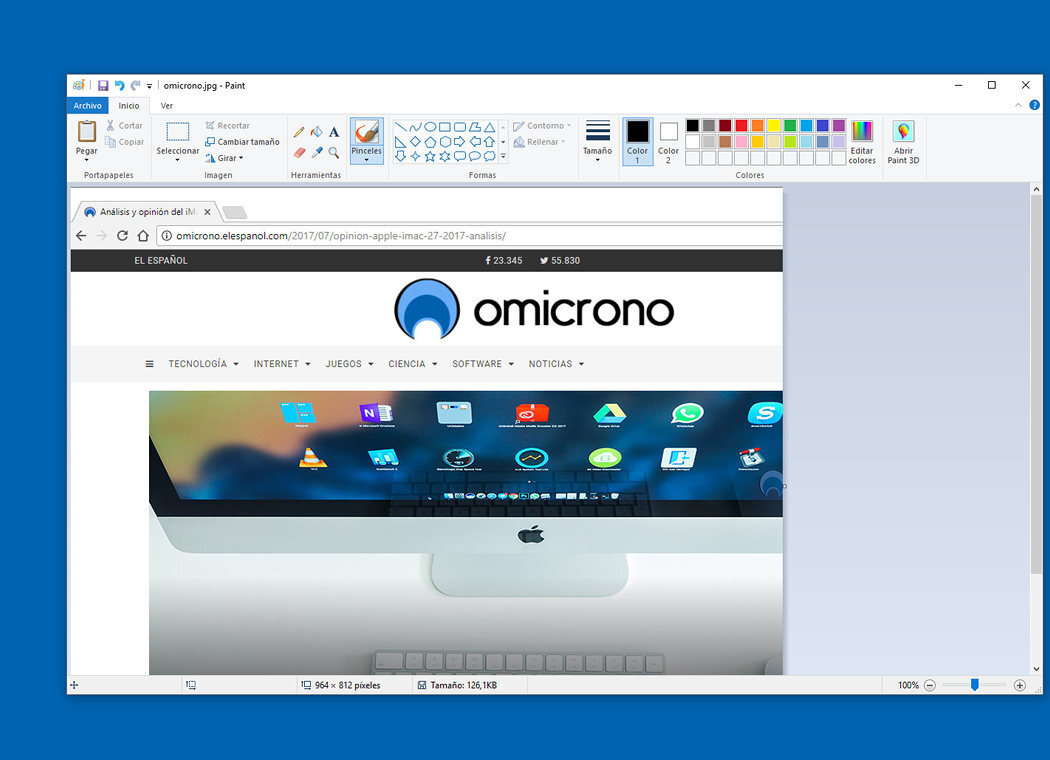Activate the Magnifier tool
1050x760 pixels.
click(334, 153)
